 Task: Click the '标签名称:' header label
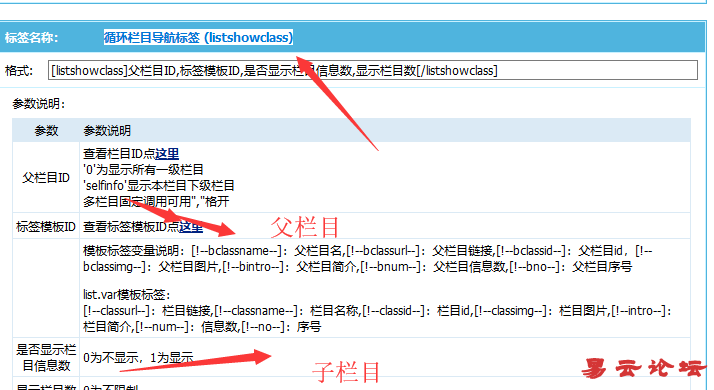31,37
